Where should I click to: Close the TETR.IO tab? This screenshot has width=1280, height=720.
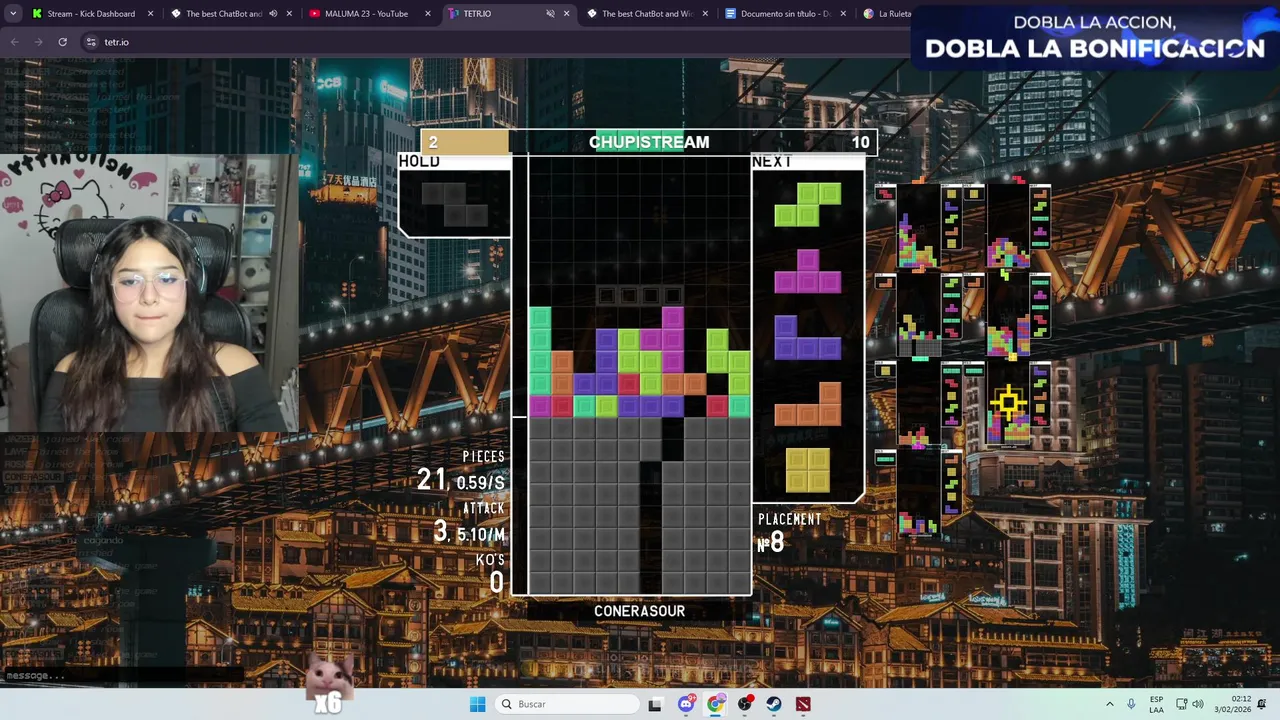pos(566,14)
